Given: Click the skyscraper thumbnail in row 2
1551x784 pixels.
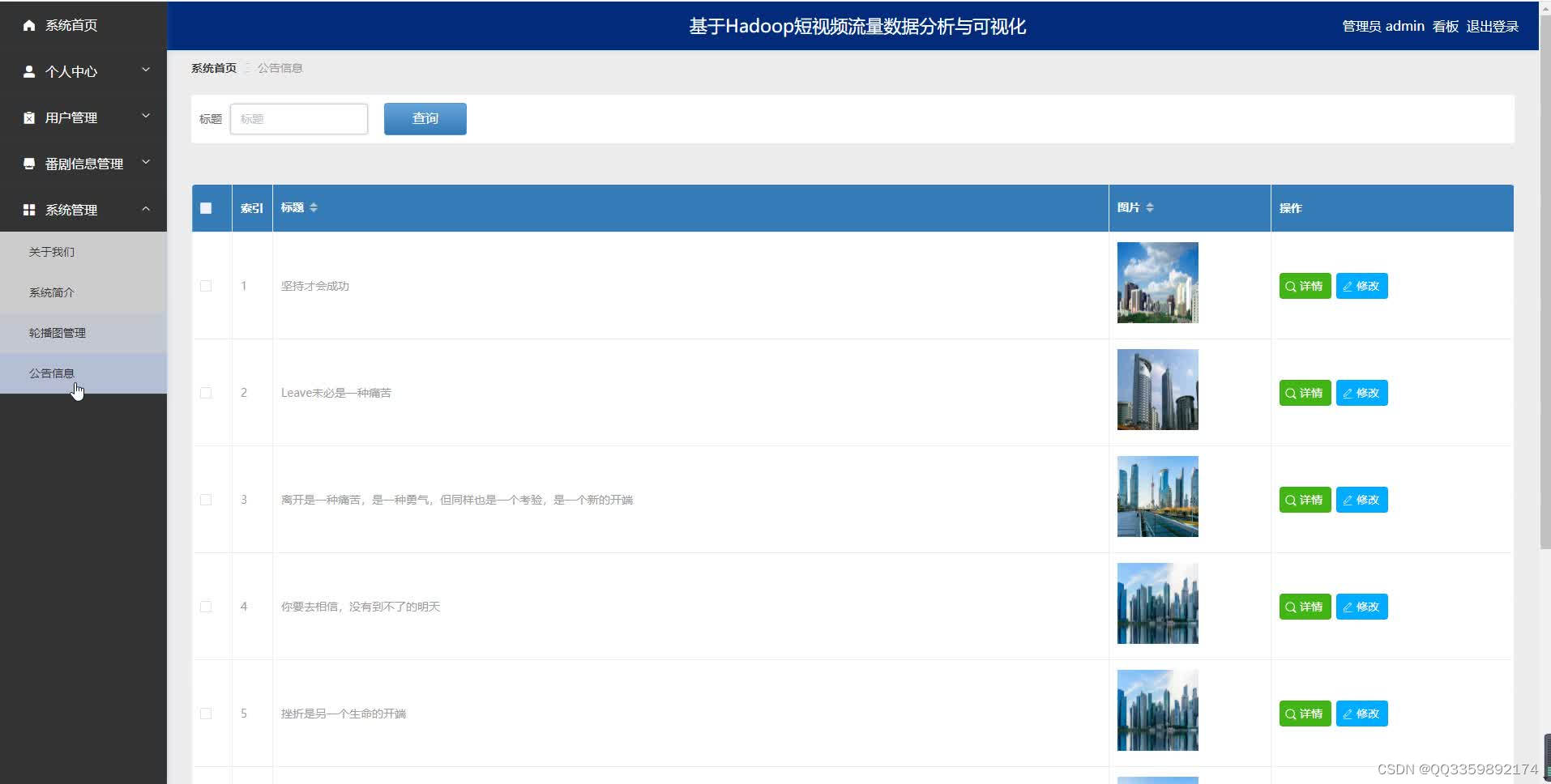Looking at the screenshot, I should point(1157,390).
